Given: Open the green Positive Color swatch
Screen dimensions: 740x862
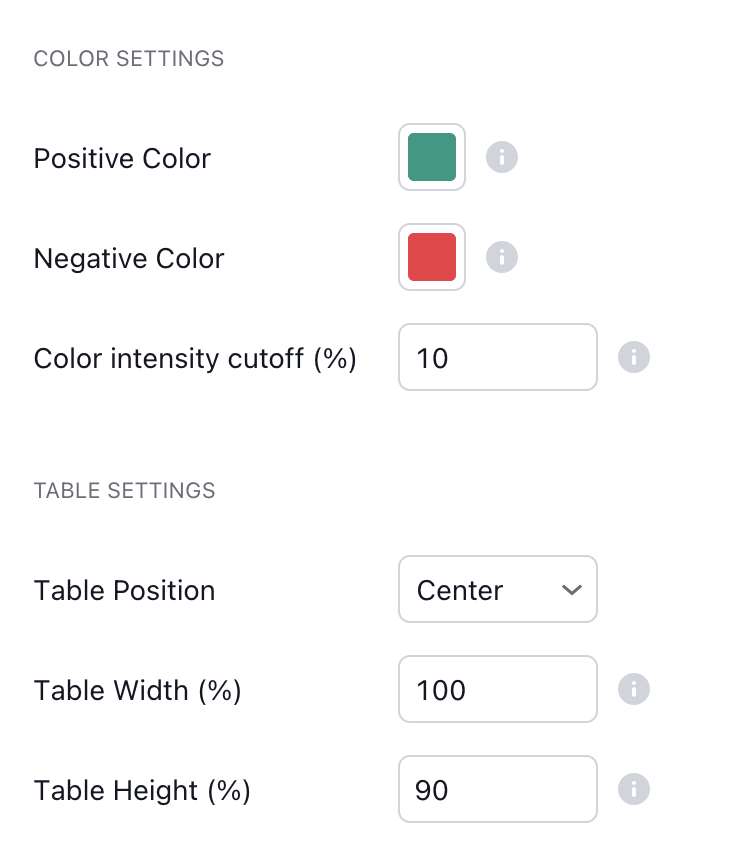Looking at the screenshot, I should point(432,157).
